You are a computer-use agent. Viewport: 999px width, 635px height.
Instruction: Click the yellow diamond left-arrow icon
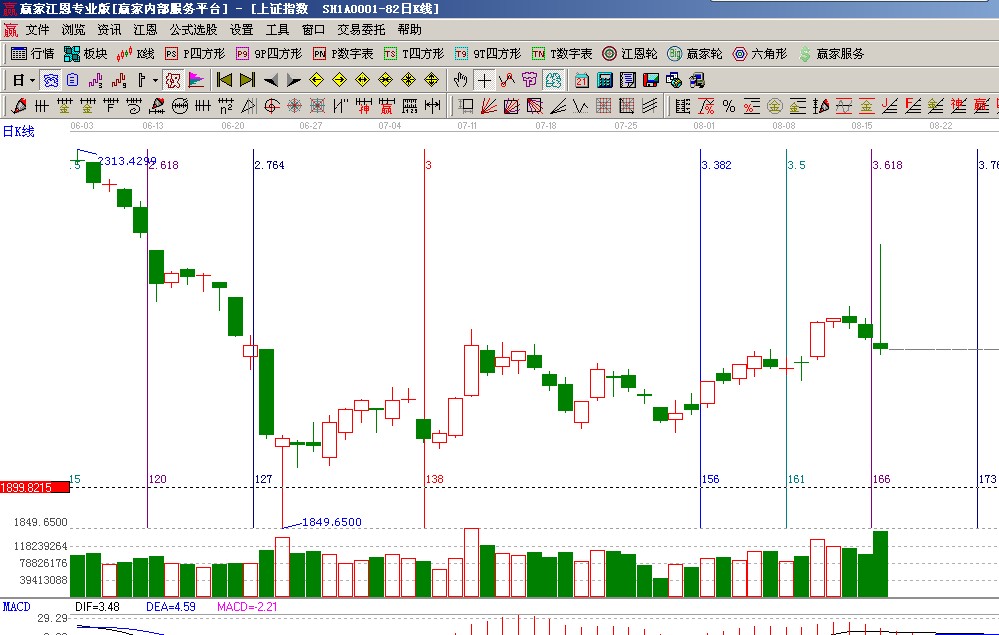coord(317,80)
